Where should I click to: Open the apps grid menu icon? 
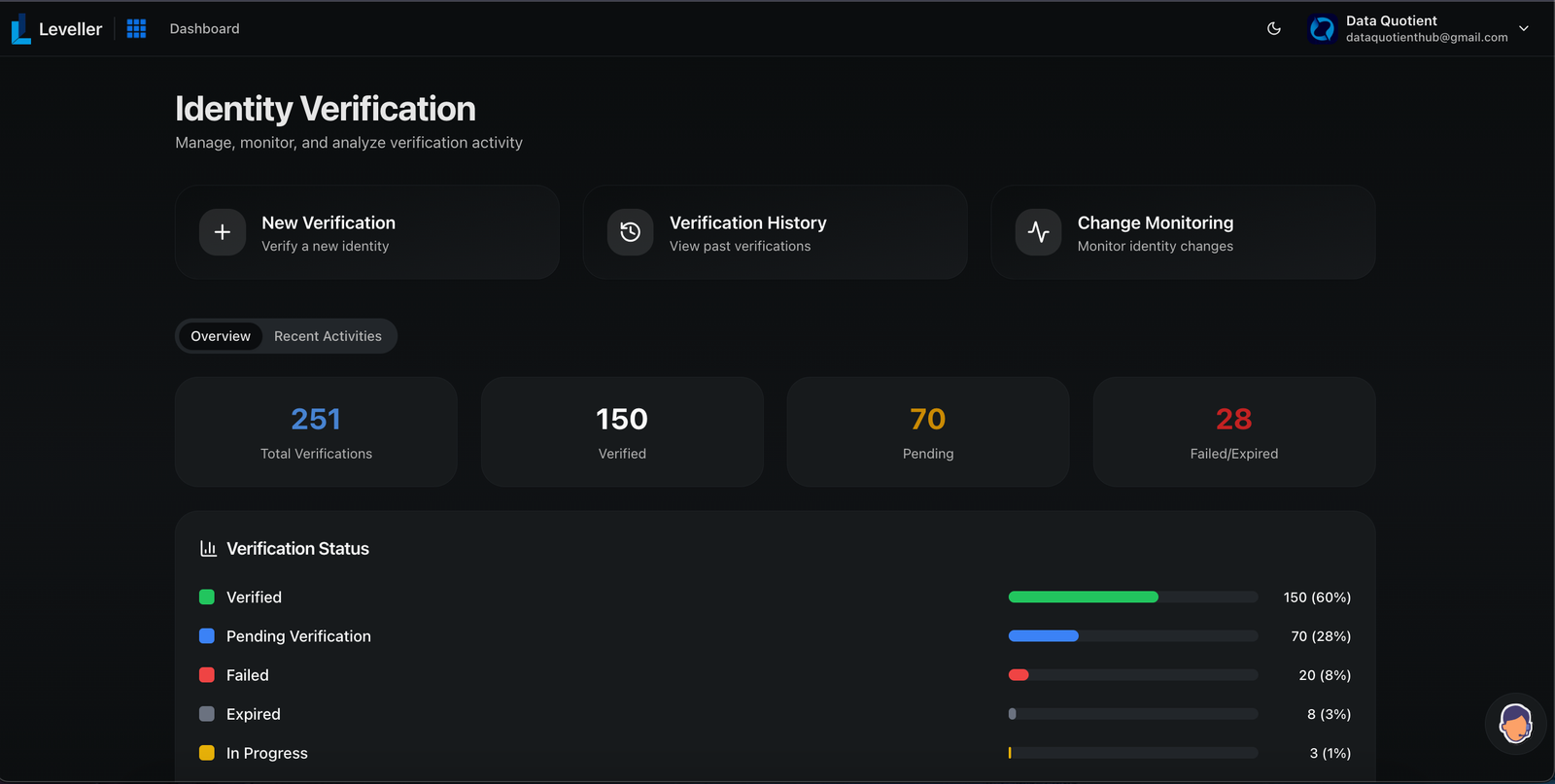pos(136,29)
